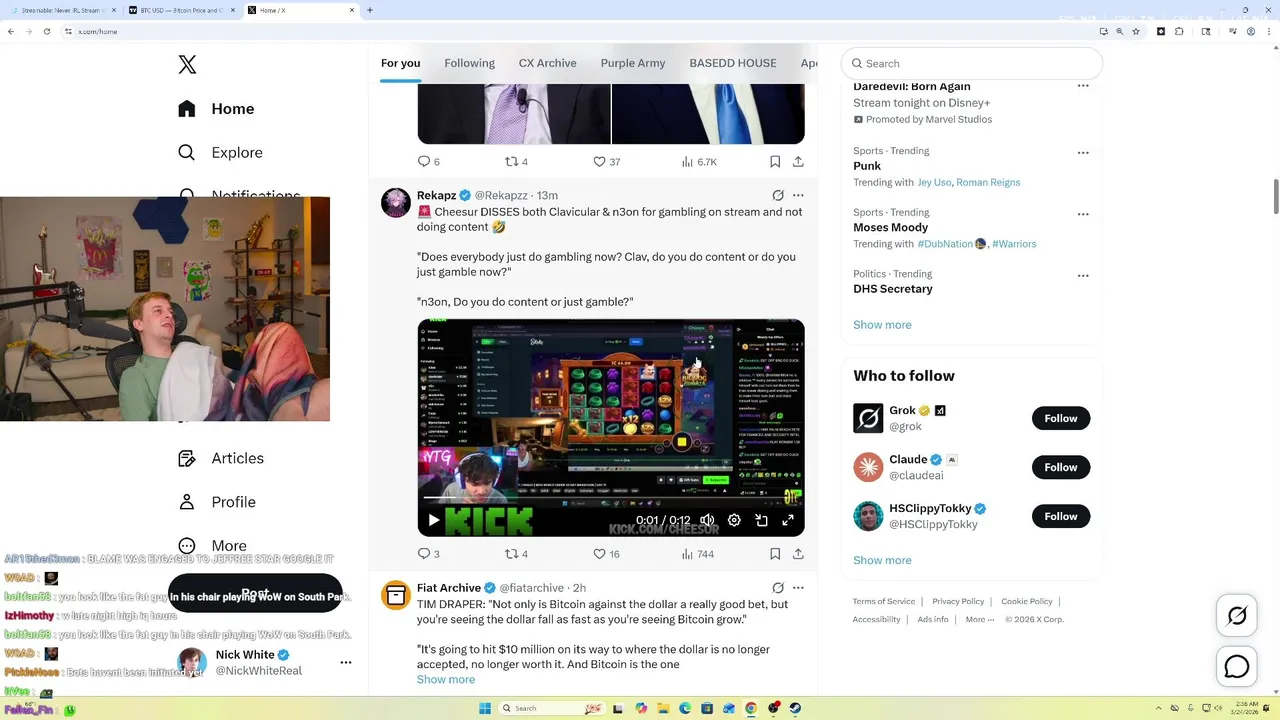Viewport: 1280px width, 720px height.
Task: Open Windows Start menu
Action: point(485,708)
